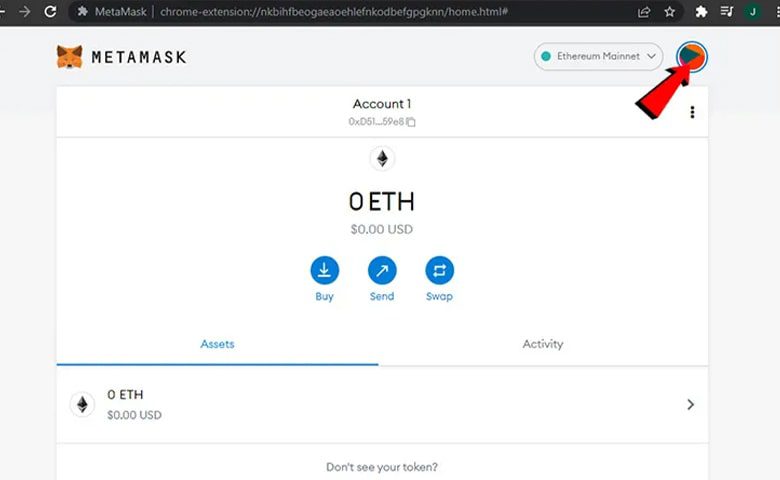Open the account options three-dot menu
Image resolution: width=780 pixels, height=480 pixels.
coord(692,112)
